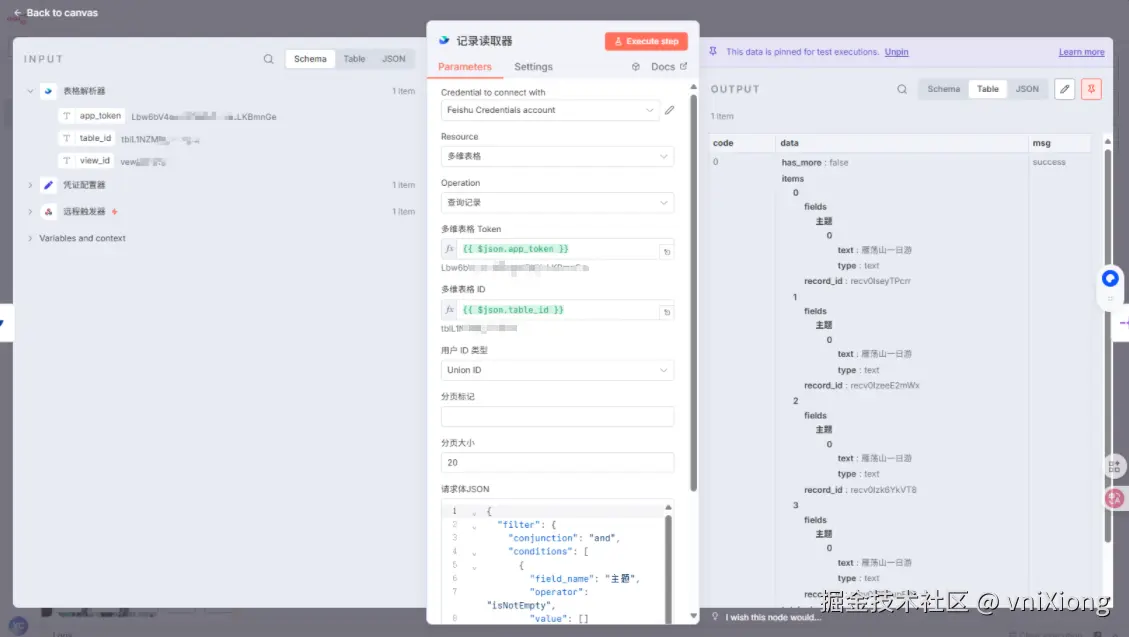
Task: Click the node settings cube icon beside Docs
Action: coord(636,67)
